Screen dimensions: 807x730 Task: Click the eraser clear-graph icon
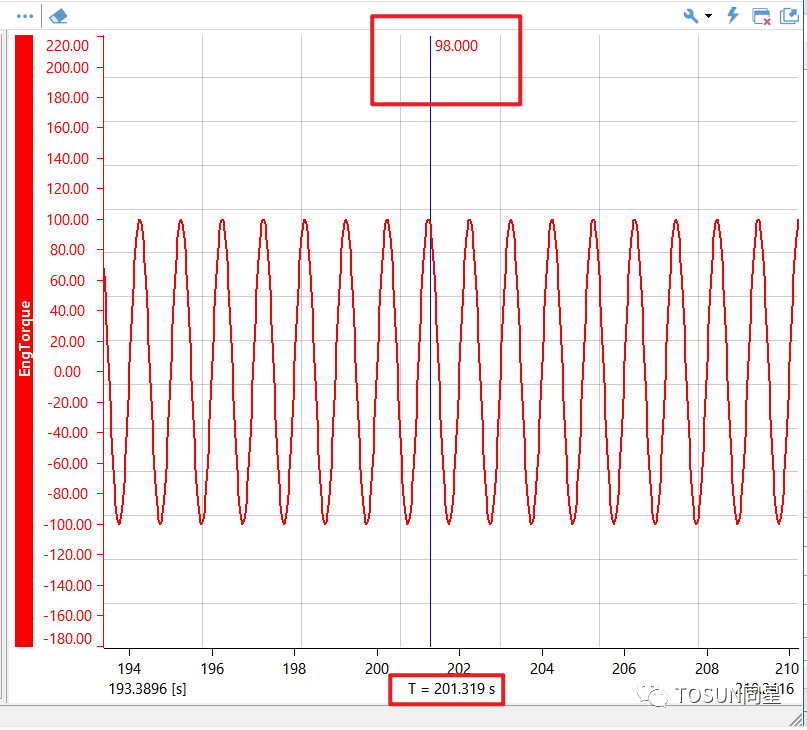click(58, 16)
